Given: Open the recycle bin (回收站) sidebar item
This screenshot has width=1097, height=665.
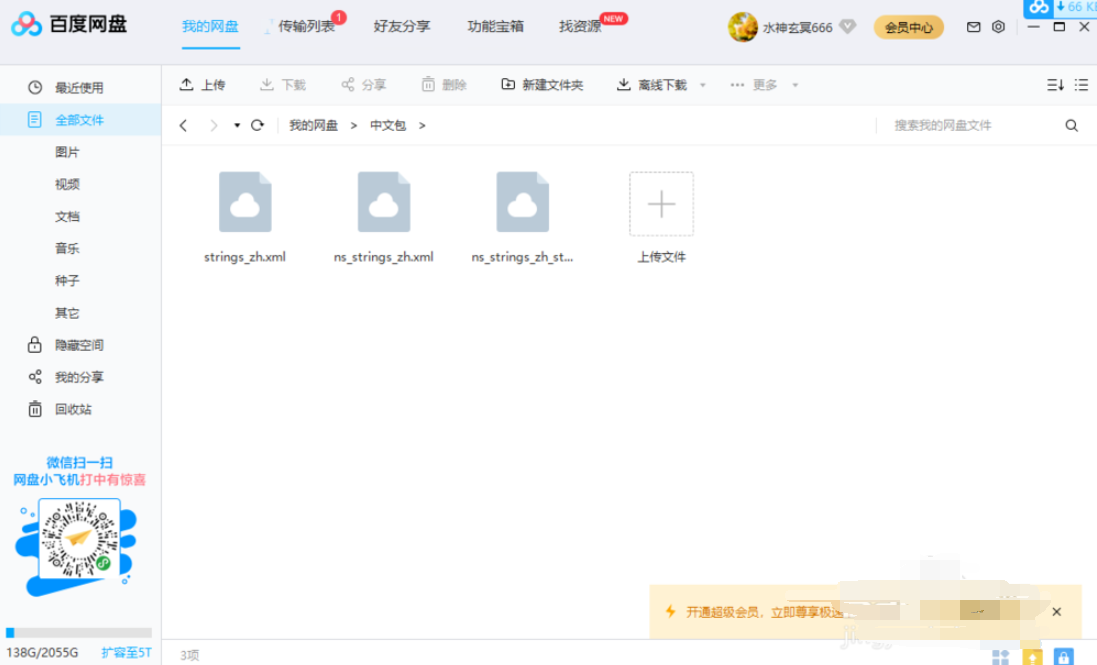Looking at the screenshot, I should point(73,409).
